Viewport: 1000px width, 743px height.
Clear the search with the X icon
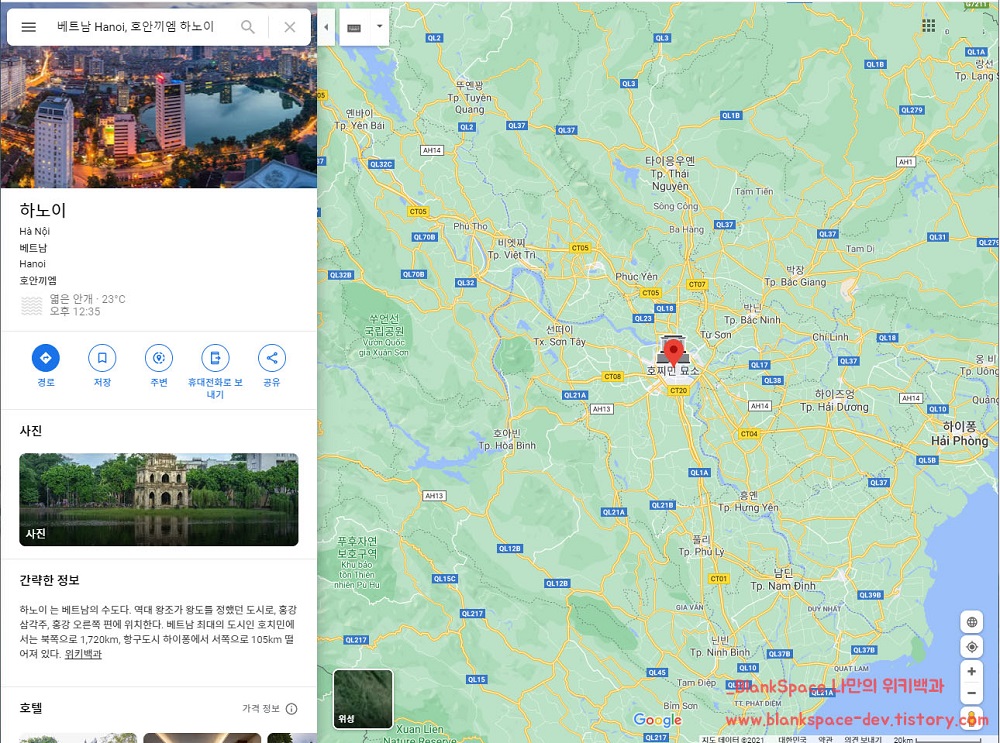point(290,27)
